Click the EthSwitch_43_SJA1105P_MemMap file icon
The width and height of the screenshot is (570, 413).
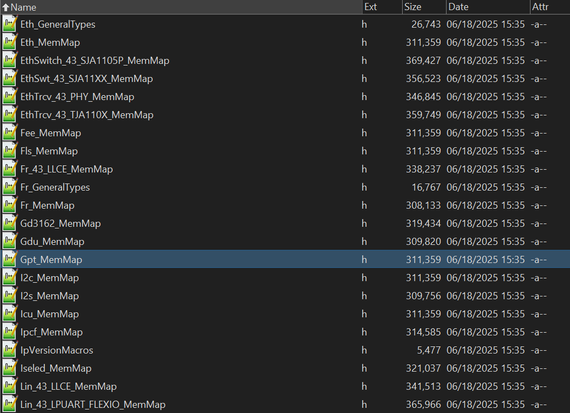tap(9, 61)
